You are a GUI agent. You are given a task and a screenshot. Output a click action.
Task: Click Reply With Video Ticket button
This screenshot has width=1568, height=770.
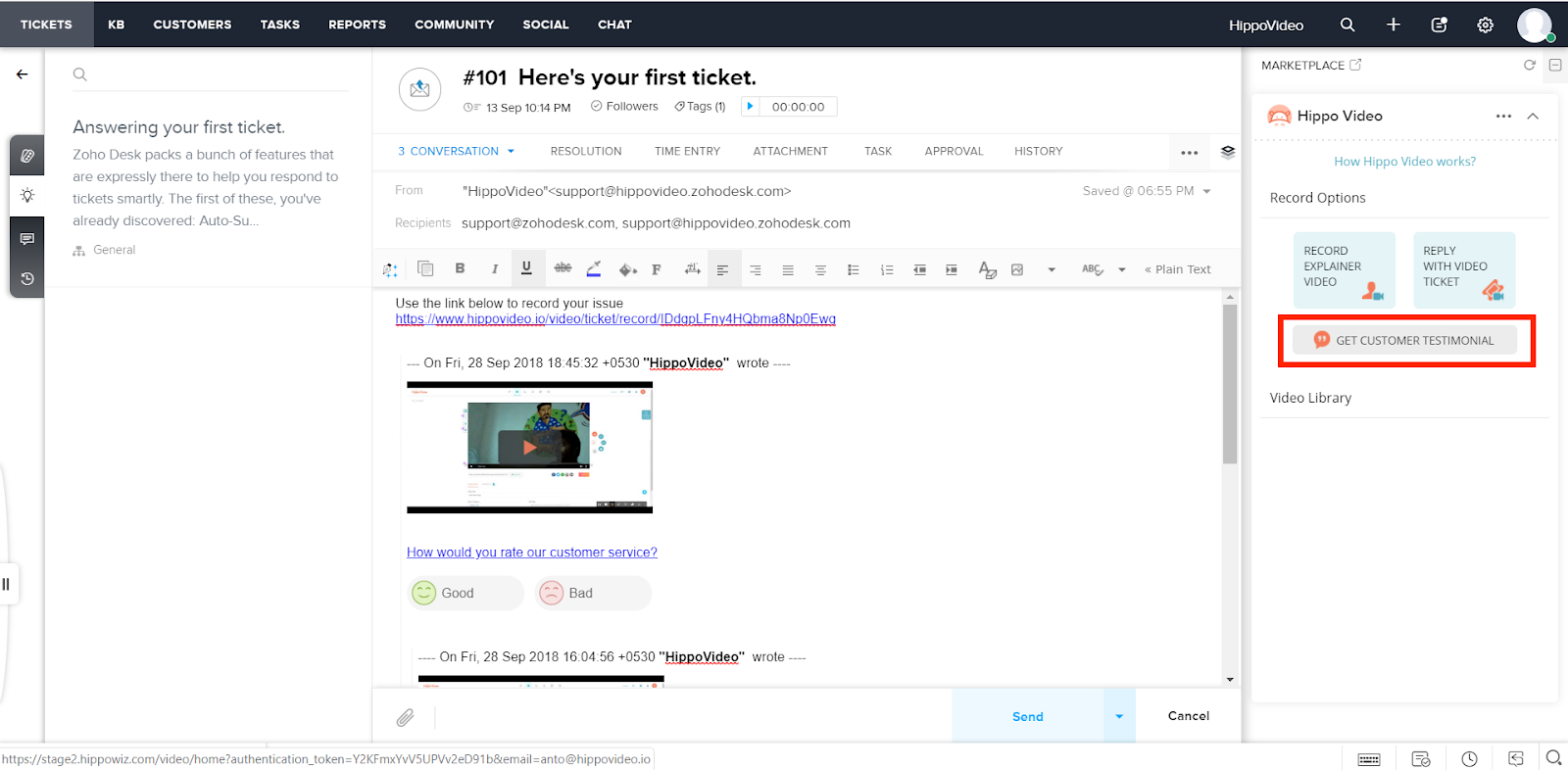click(x=1464, y=270)
